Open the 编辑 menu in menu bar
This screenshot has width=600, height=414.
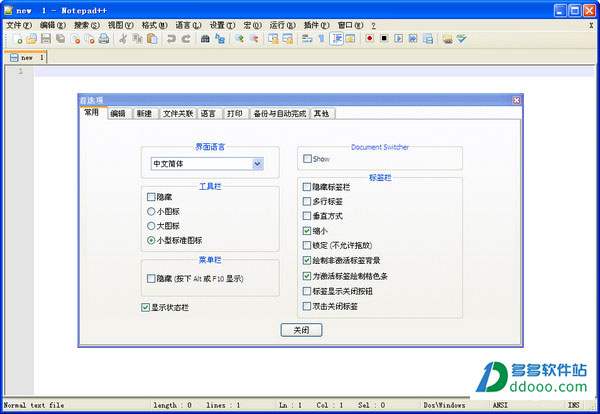pyautogui.click(x=53, y=25)
